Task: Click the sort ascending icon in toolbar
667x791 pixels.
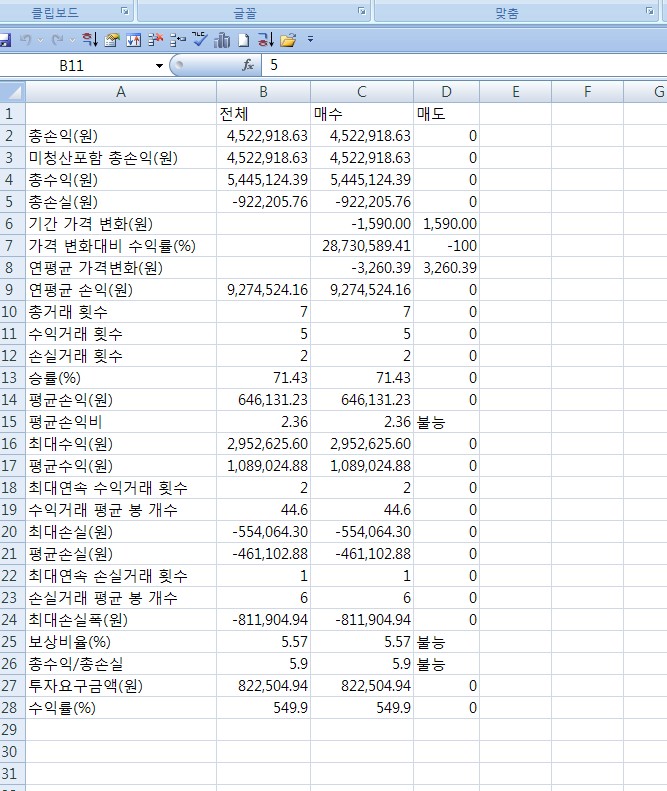Action: pos(89,40)
